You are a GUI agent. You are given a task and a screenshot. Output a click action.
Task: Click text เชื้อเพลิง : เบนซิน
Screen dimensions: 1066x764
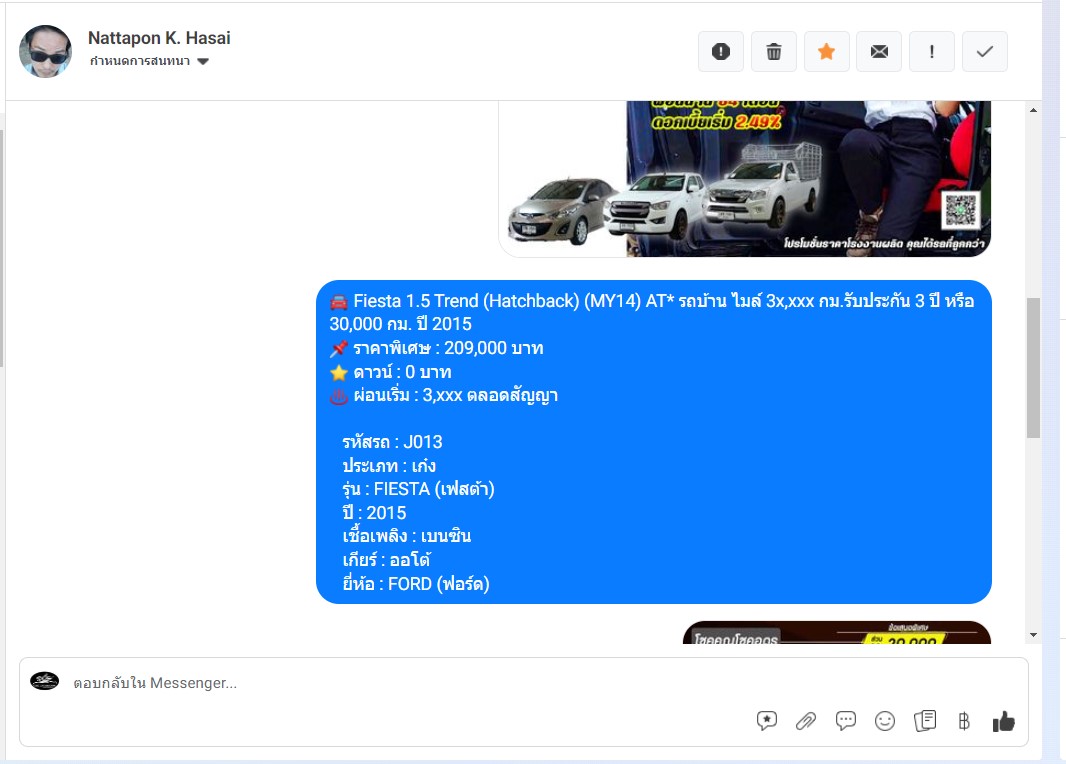click(407, 536)
